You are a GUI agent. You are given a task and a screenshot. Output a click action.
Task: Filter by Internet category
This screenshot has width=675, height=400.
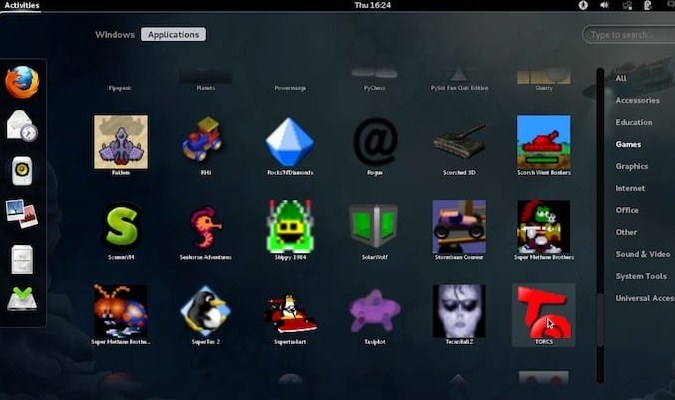630,188
